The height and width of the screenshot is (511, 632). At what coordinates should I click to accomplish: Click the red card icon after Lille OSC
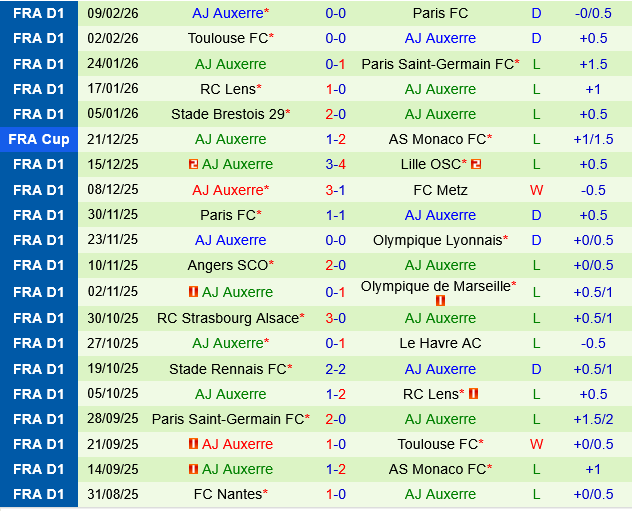(x=477, y=164)
